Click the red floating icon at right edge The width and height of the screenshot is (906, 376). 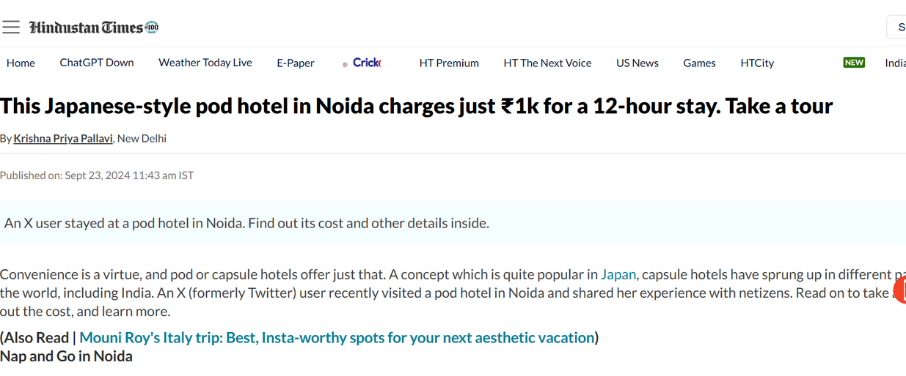[900, 291]
